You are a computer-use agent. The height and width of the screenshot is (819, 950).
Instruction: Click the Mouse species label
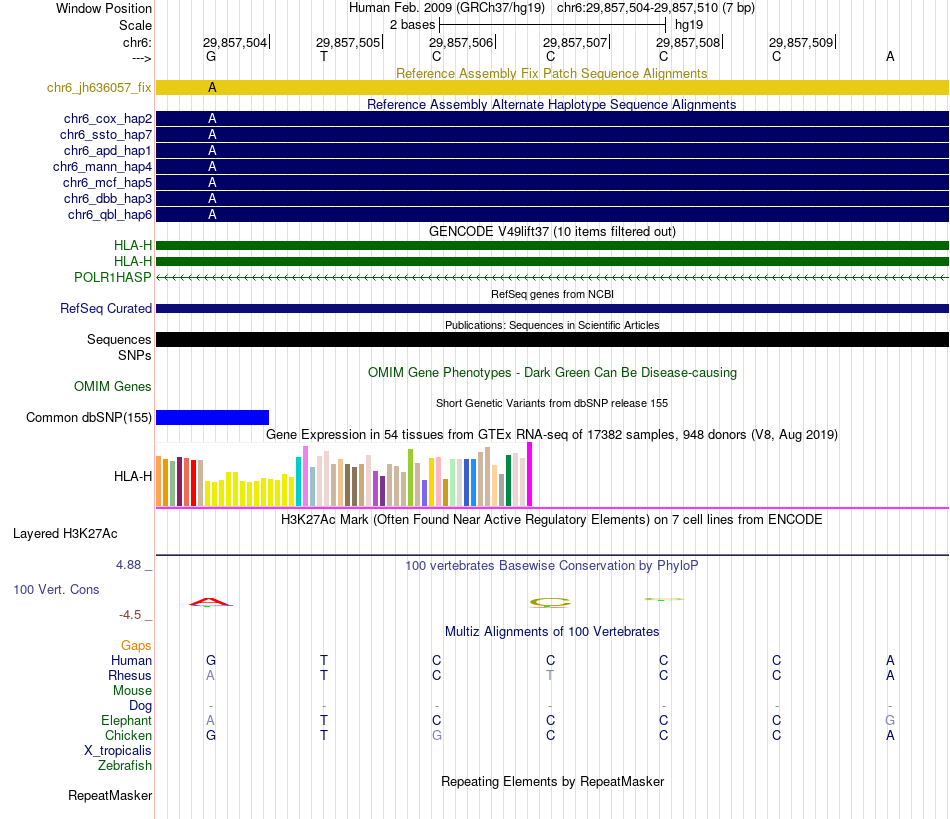pos(132,691)
